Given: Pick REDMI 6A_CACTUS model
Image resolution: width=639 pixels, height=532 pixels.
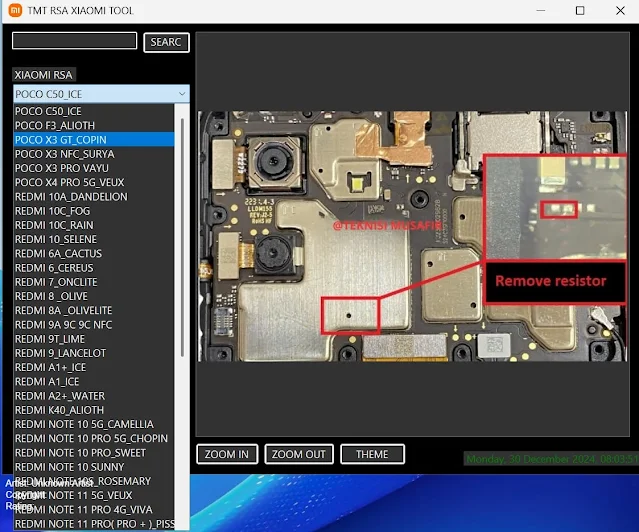Looking at the screenshot, I should point(94,254).
